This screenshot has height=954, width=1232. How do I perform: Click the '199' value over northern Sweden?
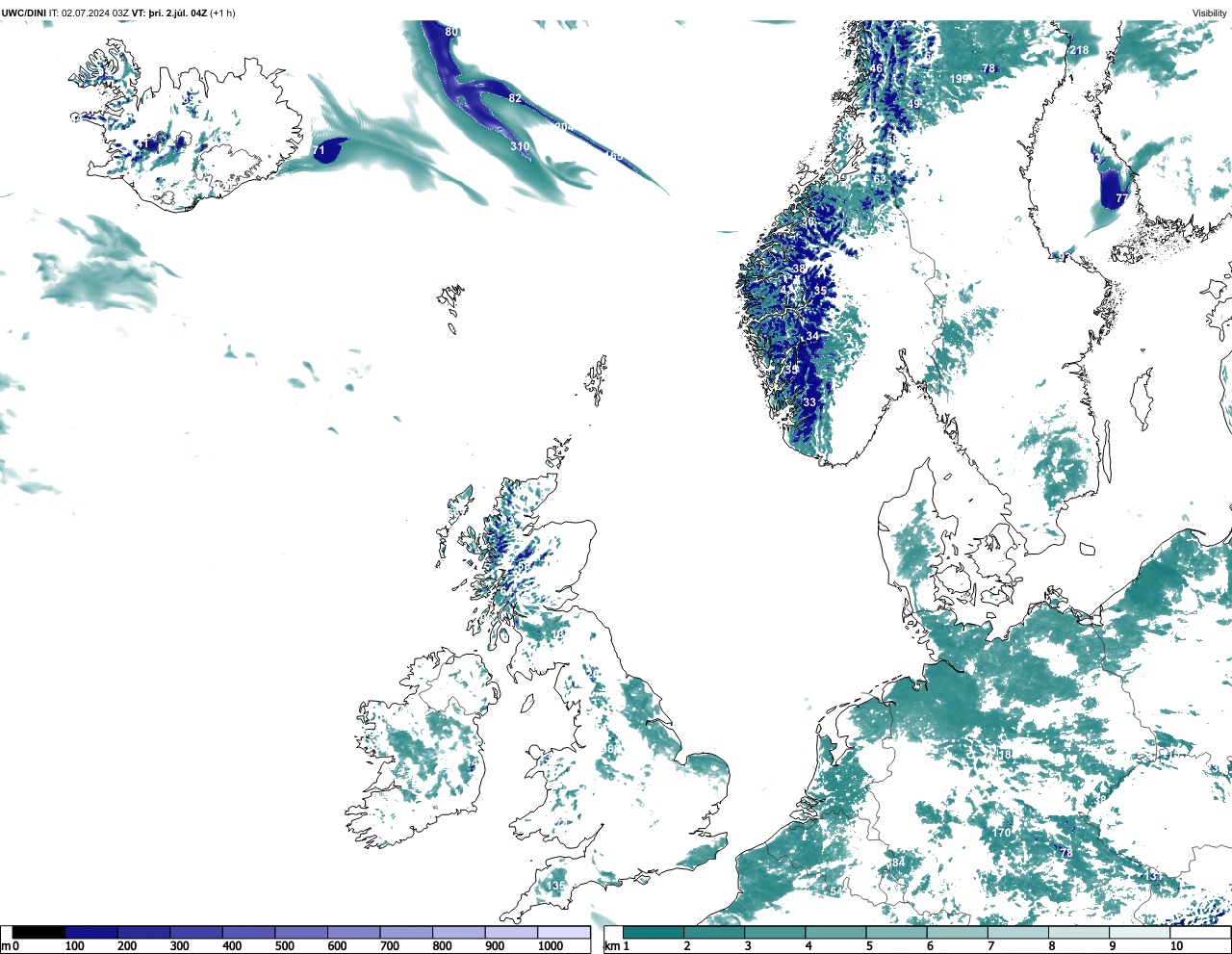pyautogui.click(x=960, y=79)
